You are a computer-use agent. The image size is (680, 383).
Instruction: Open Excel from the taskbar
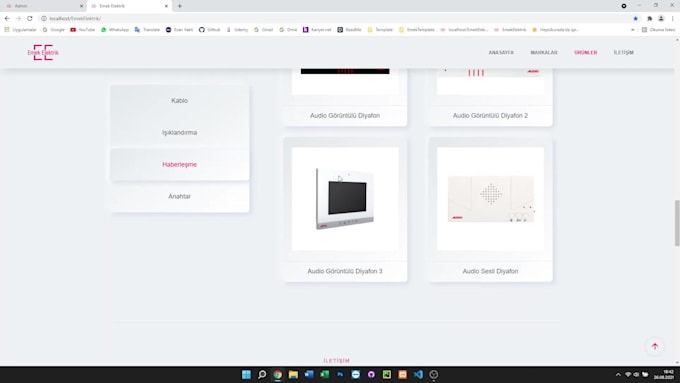[324, 374]
